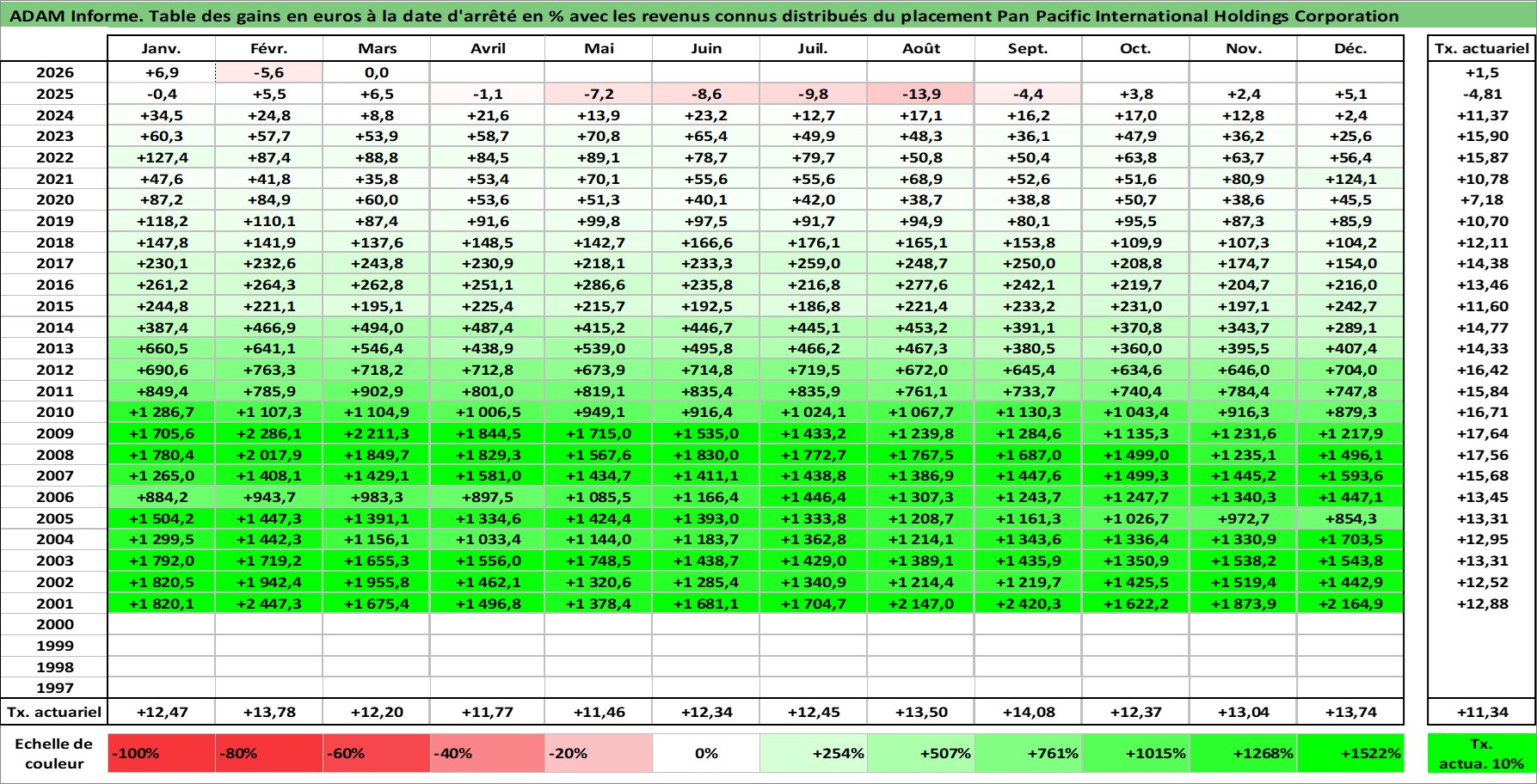This screenshot has height=784, width=1537.
Task: Select the +763,3 cell for February 2012
Action: click(269, 370)
